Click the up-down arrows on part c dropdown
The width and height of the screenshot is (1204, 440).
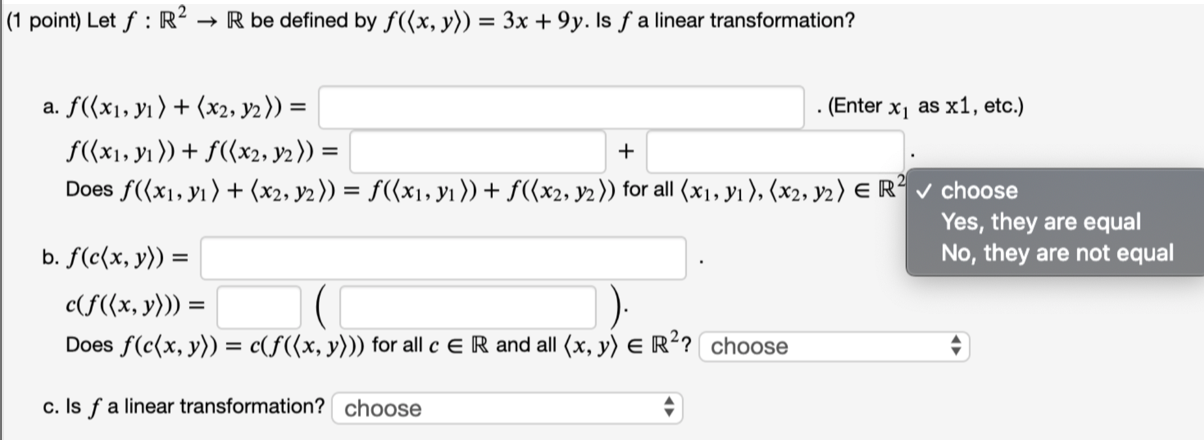669,408
